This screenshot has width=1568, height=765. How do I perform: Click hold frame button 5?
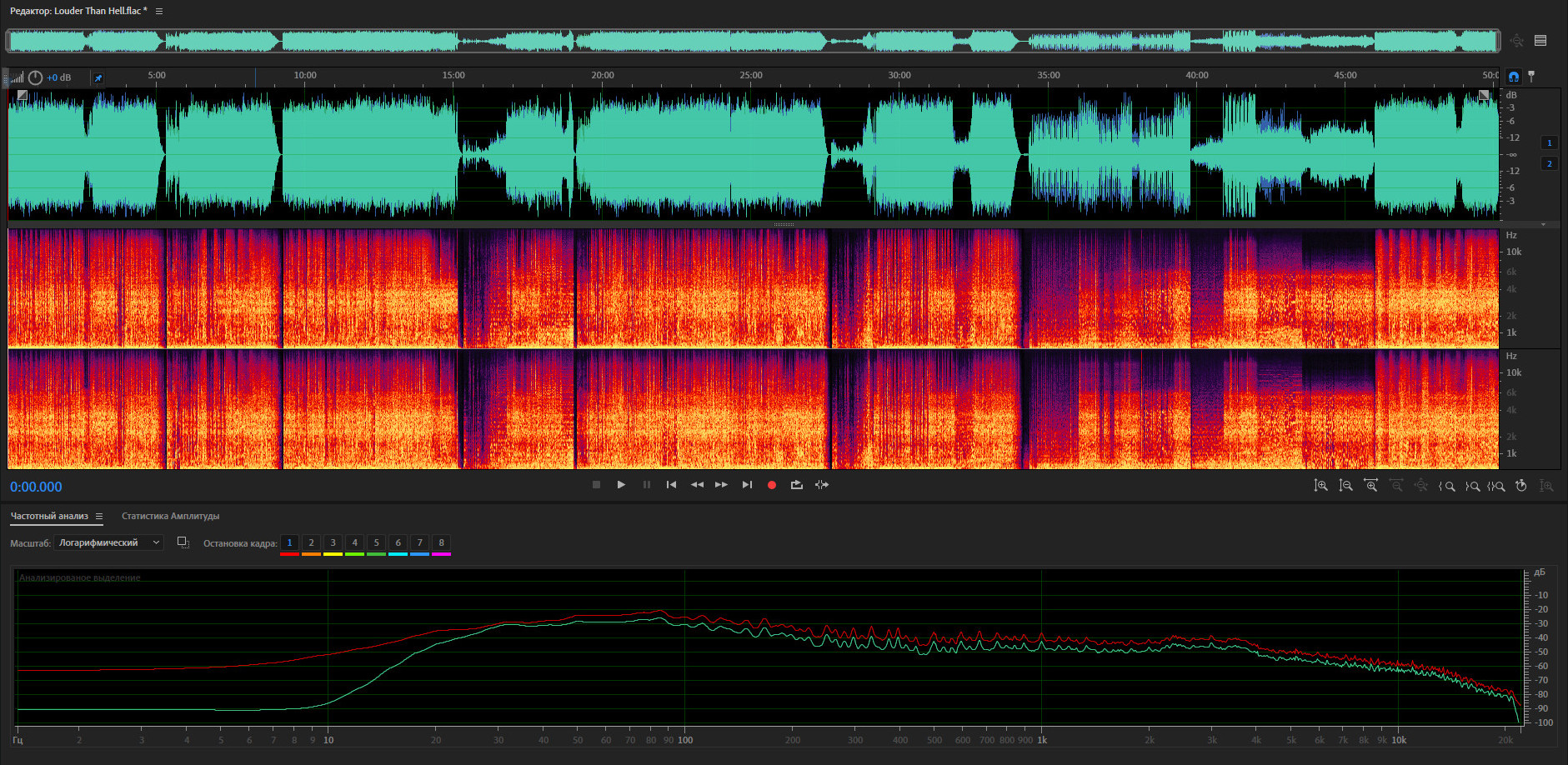pyautogui.click(x=376, y=543)
